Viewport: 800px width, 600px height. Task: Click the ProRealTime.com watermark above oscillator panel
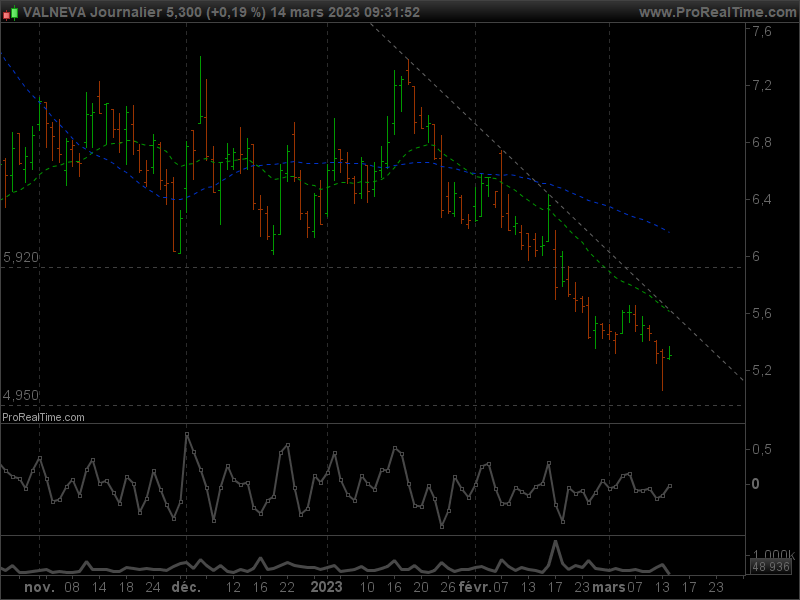(x=43, y=417)
